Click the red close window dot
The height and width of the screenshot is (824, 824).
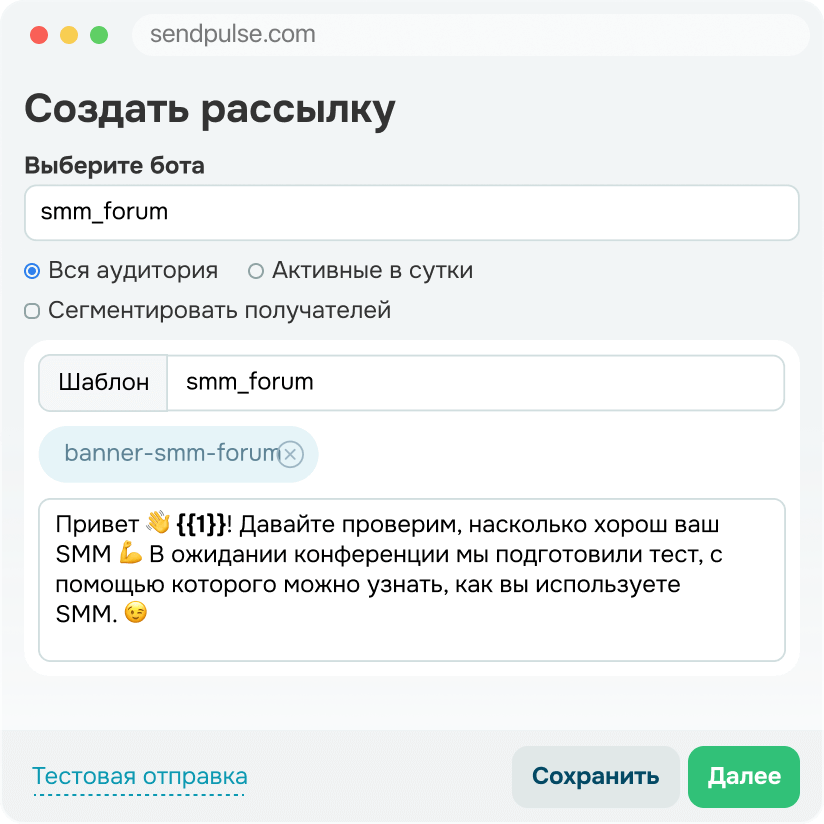(39, 35)
